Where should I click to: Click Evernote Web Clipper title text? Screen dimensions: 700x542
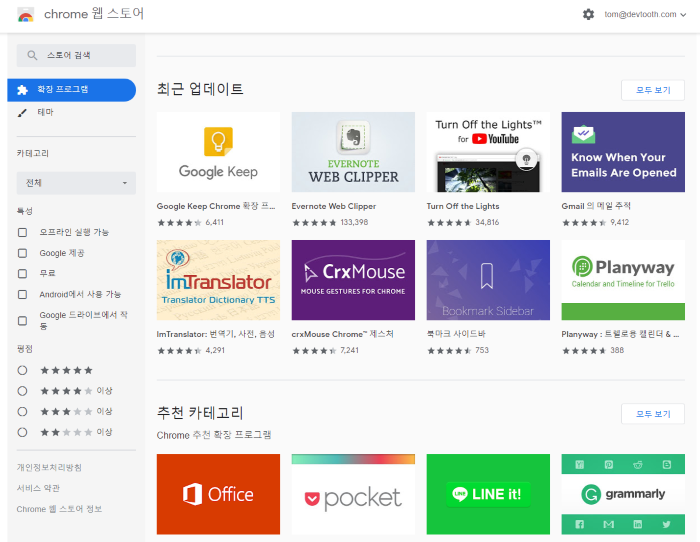tap(333, 206)
